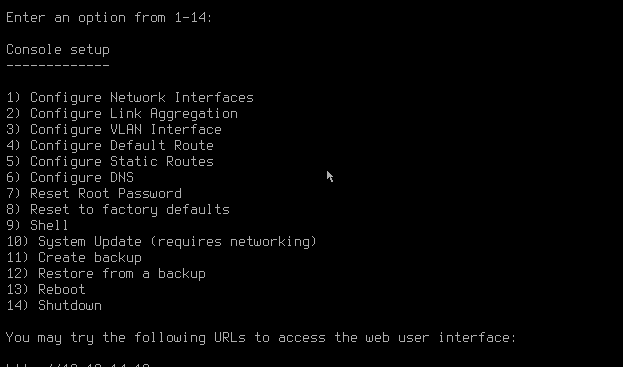This screenshot has width=623, height=367.
Task: Select Configure Static Routes line
Action: coord(110,162)
